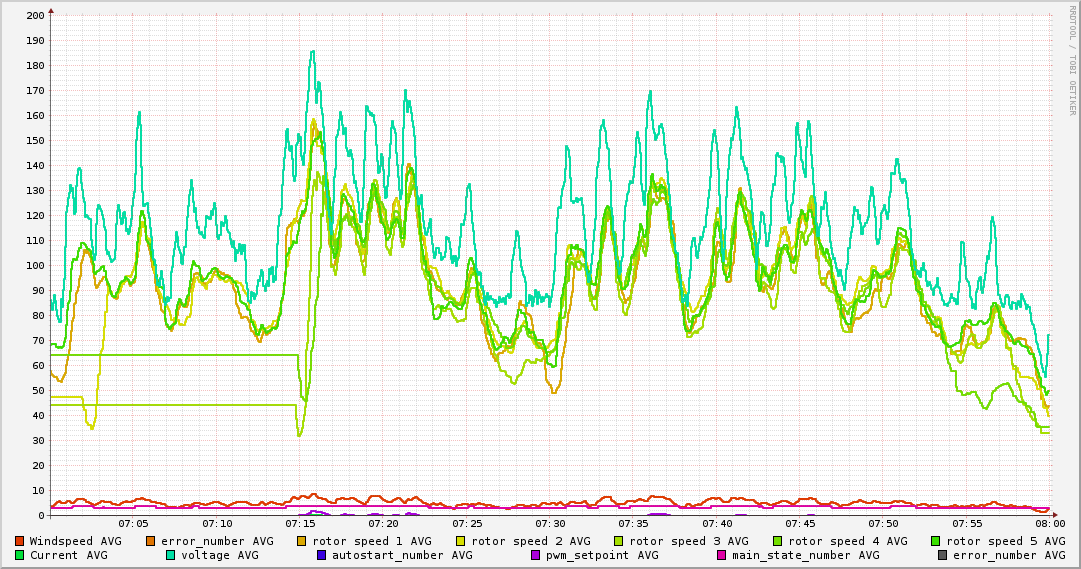Click the red Windspeed AVG legend swatch
Image resolution: width=1081 pixels, height=569 pixels.
[x=19, y=541]
